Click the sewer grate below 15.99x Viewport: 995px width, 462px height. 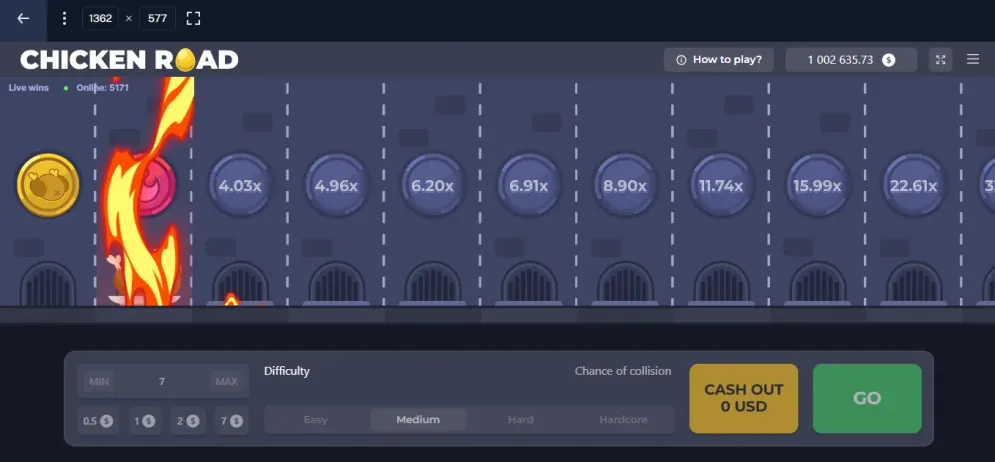click(817, 283)
